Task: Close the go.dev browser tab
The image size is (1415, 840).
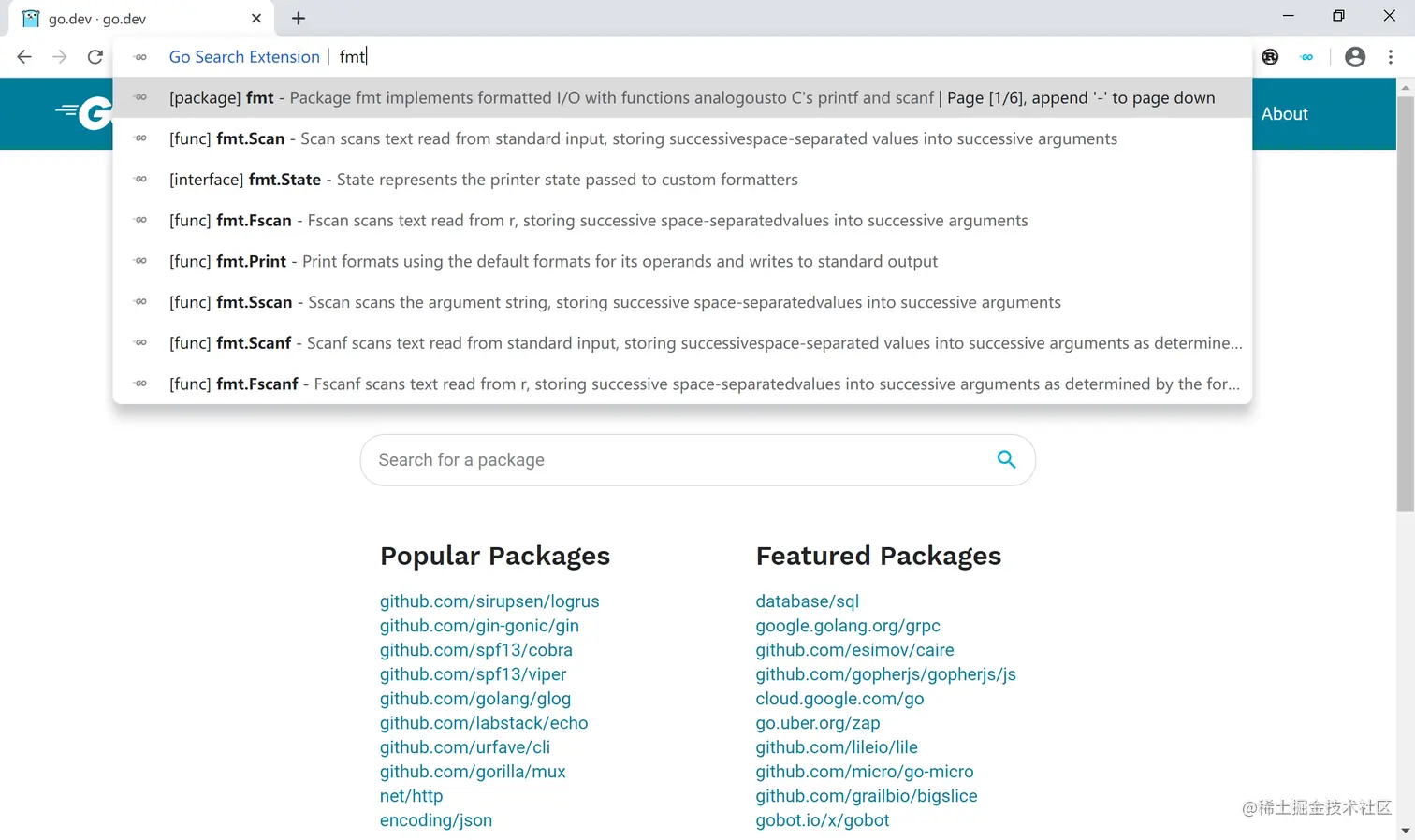Action: point(256,19)
